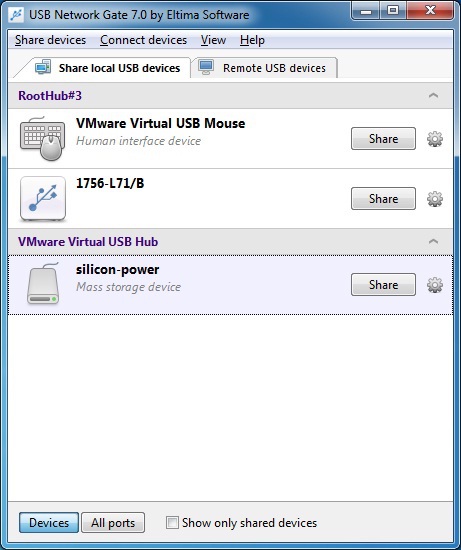Select the All ports view button
Screen dimensions: 461x550
[113, 523]
